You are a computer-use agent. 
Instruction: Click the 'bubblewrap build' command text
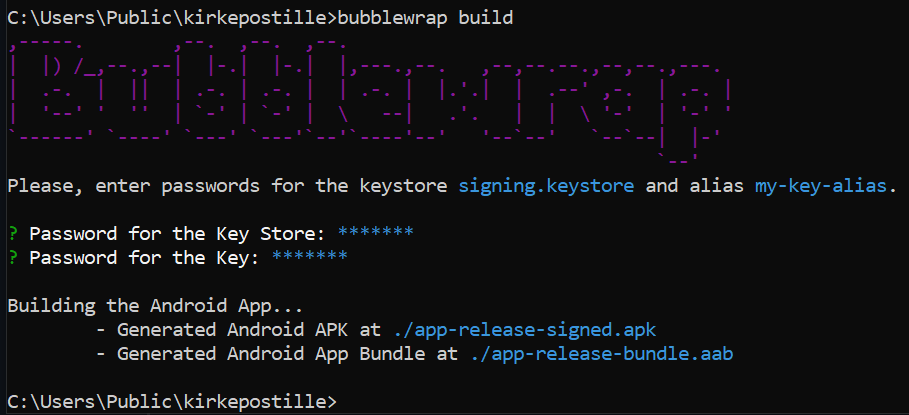point(425,17)
